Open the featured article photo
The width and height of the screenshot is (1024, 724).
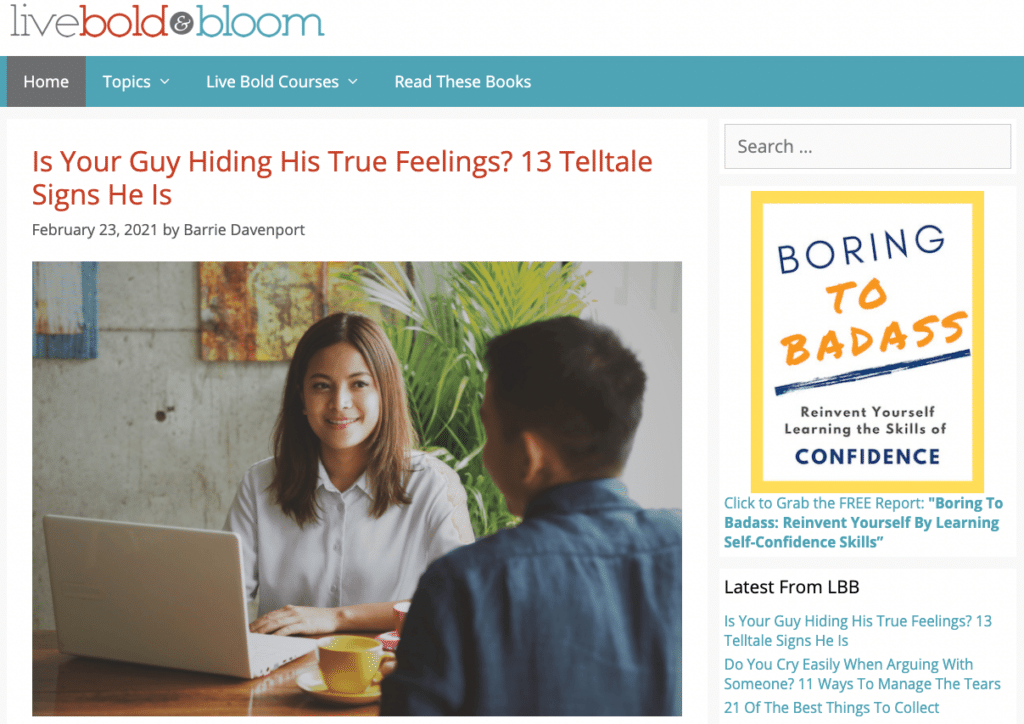tap(357, 488)
